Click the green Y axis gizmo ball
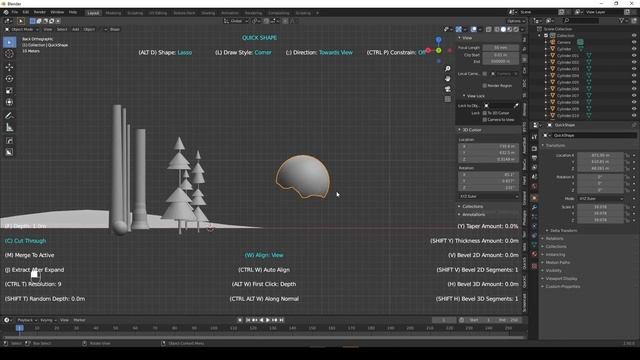 [x=438, y=51]
